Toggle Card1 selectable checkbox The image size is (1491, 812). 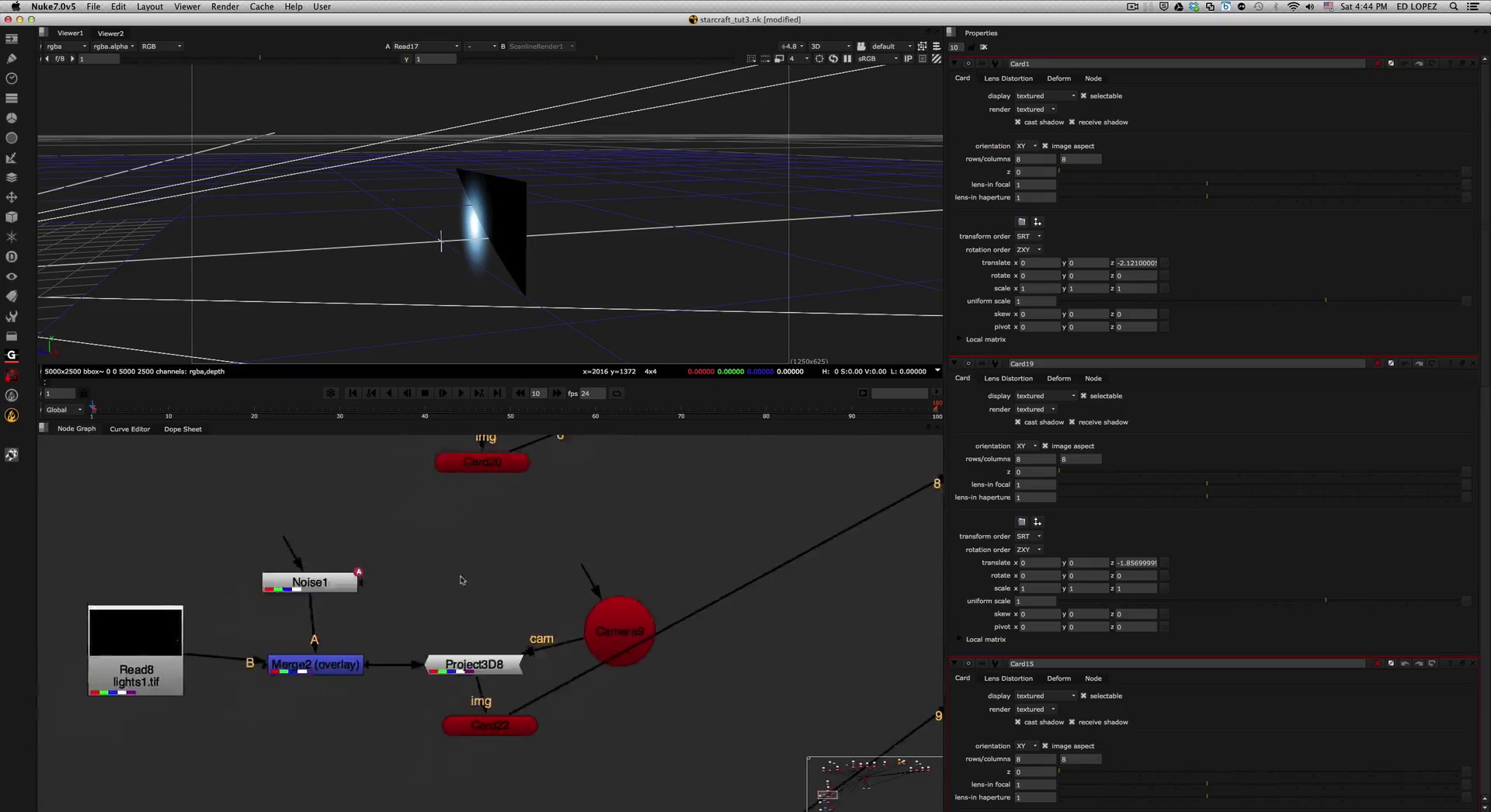pos(1083,95)
